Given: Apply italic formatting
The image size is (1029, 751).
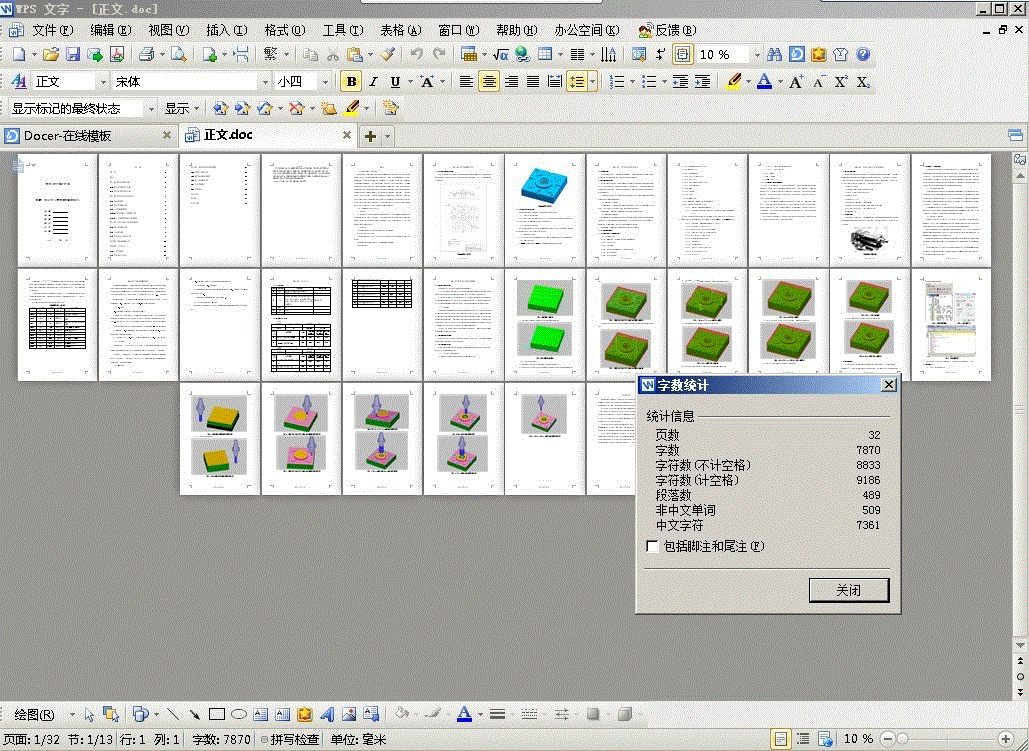Looking at the screenshot, I should pos(373,82).
